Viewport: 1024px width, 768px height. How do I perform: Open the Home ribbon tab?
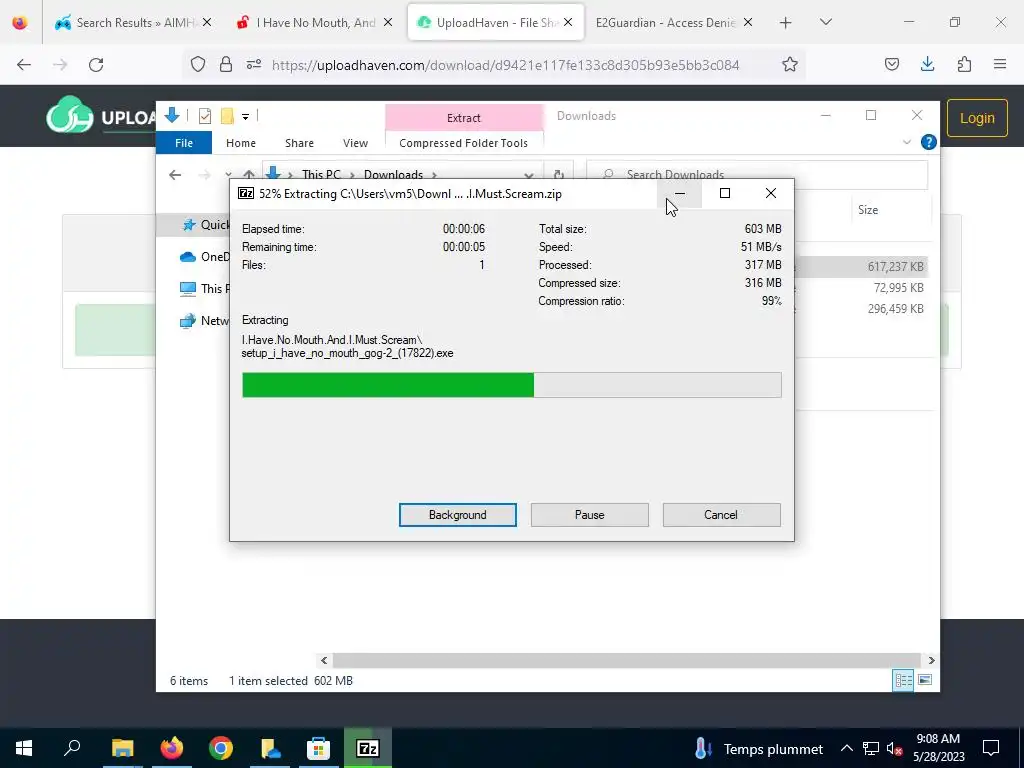(x=241, y=142)
